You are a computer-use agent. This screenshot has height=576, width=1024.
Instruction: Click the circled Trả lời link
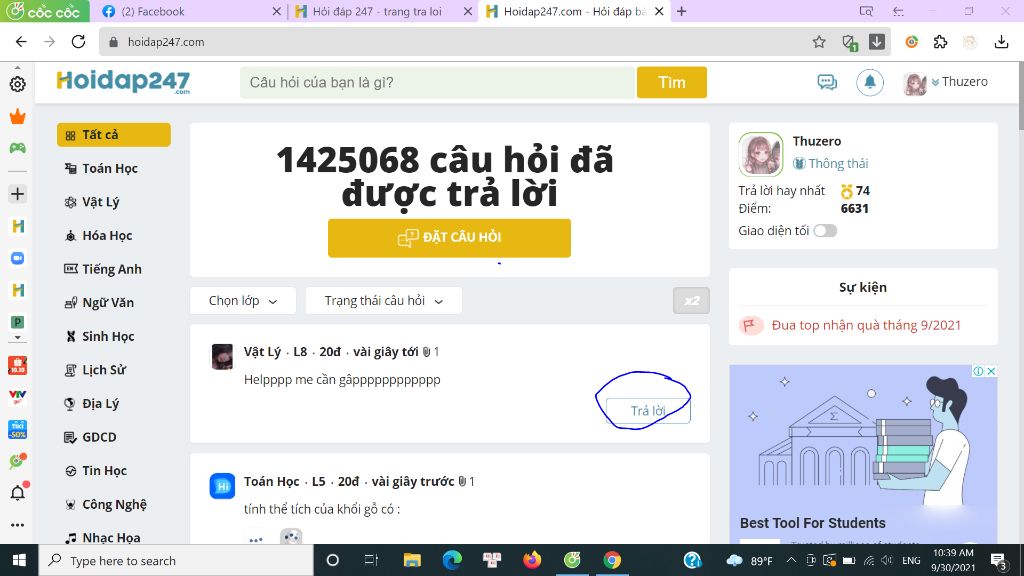coord(645,411)
